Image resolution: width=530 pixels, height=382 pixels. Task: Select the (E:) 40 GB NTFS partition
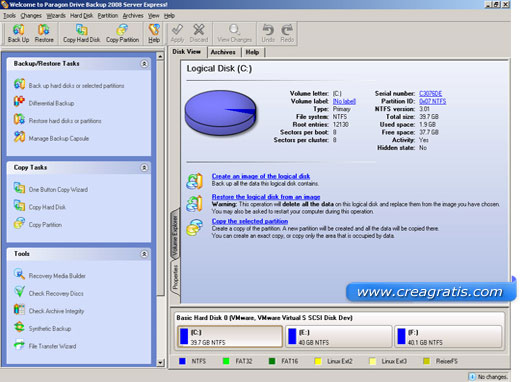click(x=339, y=337)
